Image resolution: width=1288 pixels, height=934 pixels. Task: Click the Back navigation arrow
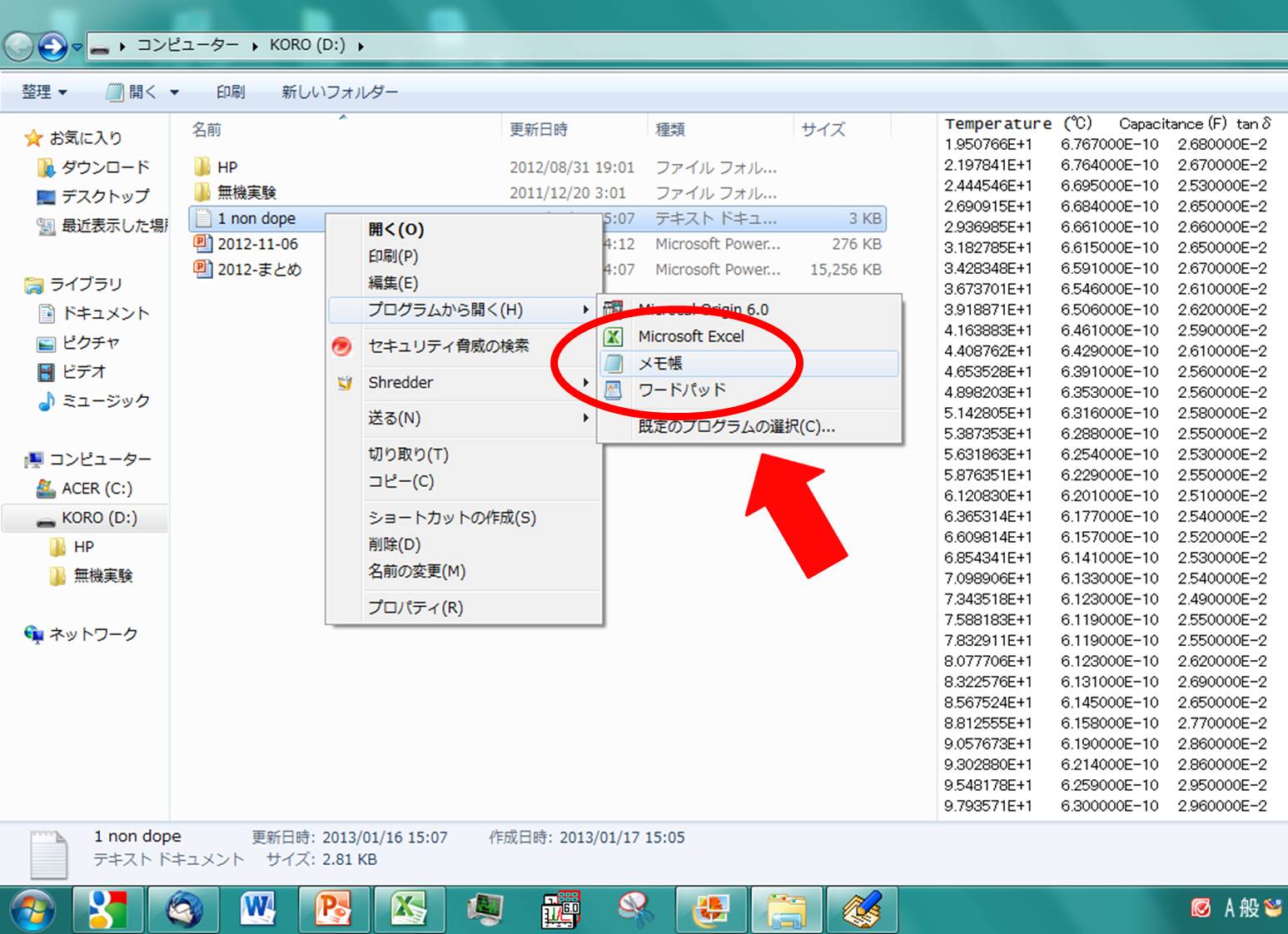[18, 47]
